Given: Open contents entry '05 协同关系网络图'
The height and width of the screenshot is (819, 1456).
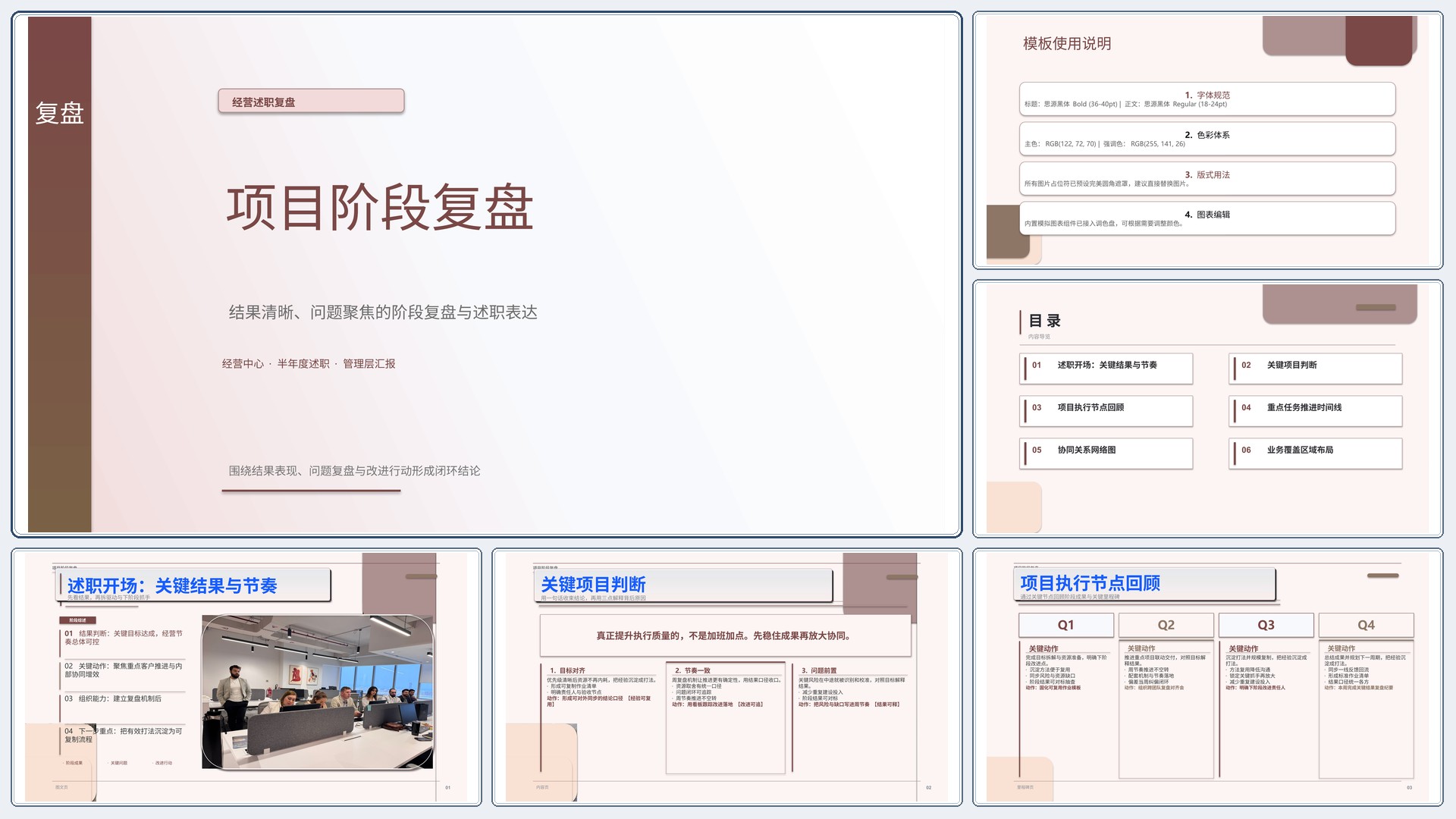Looking at the screenshot, I should [1106, 453].
